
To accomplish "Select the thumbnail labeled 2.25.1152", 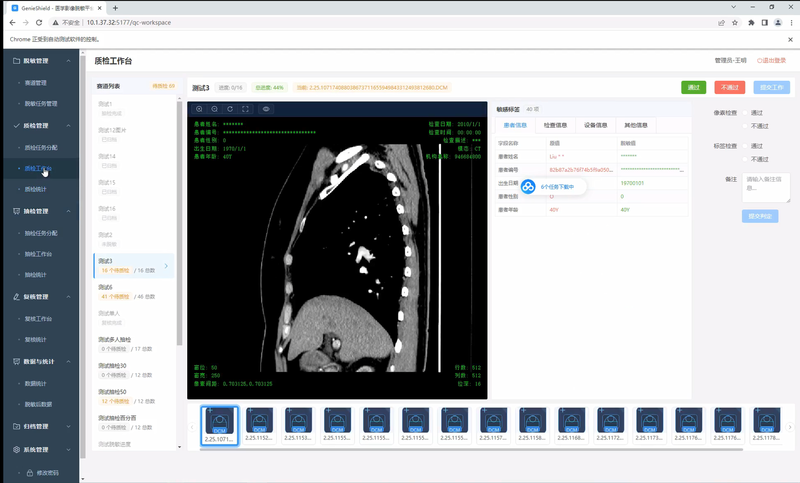I will (259, 425).
